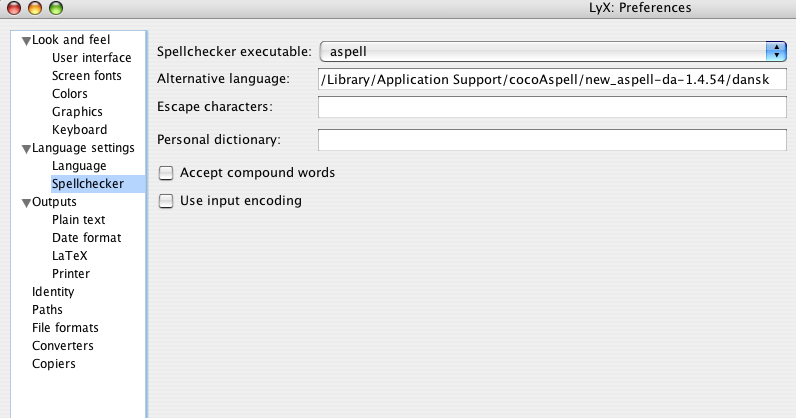Open the Paths preferences page
Screen dimensions: 796x418
47,310
